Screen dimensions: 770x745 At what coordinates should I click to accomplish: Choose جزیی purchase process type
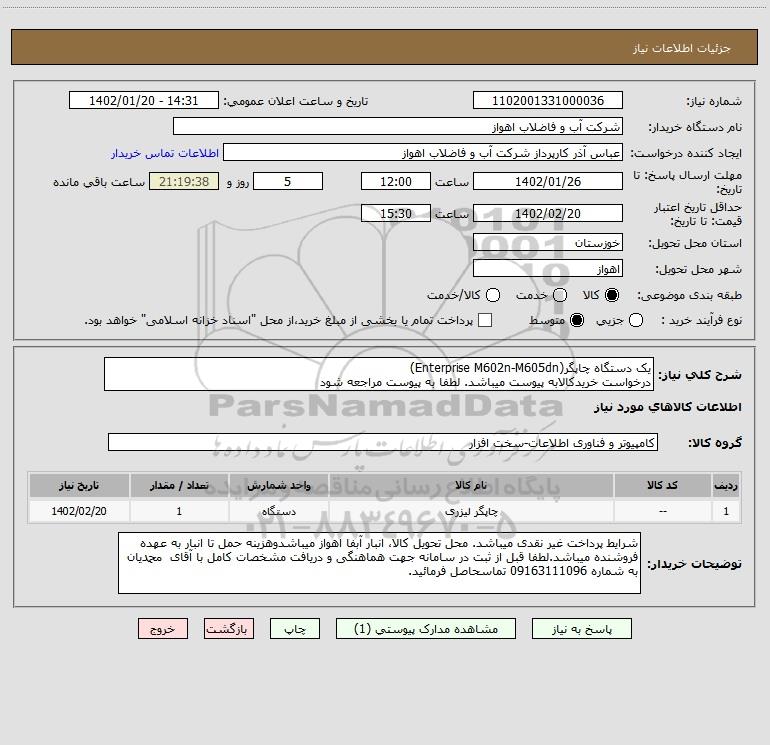coord(636,320)
